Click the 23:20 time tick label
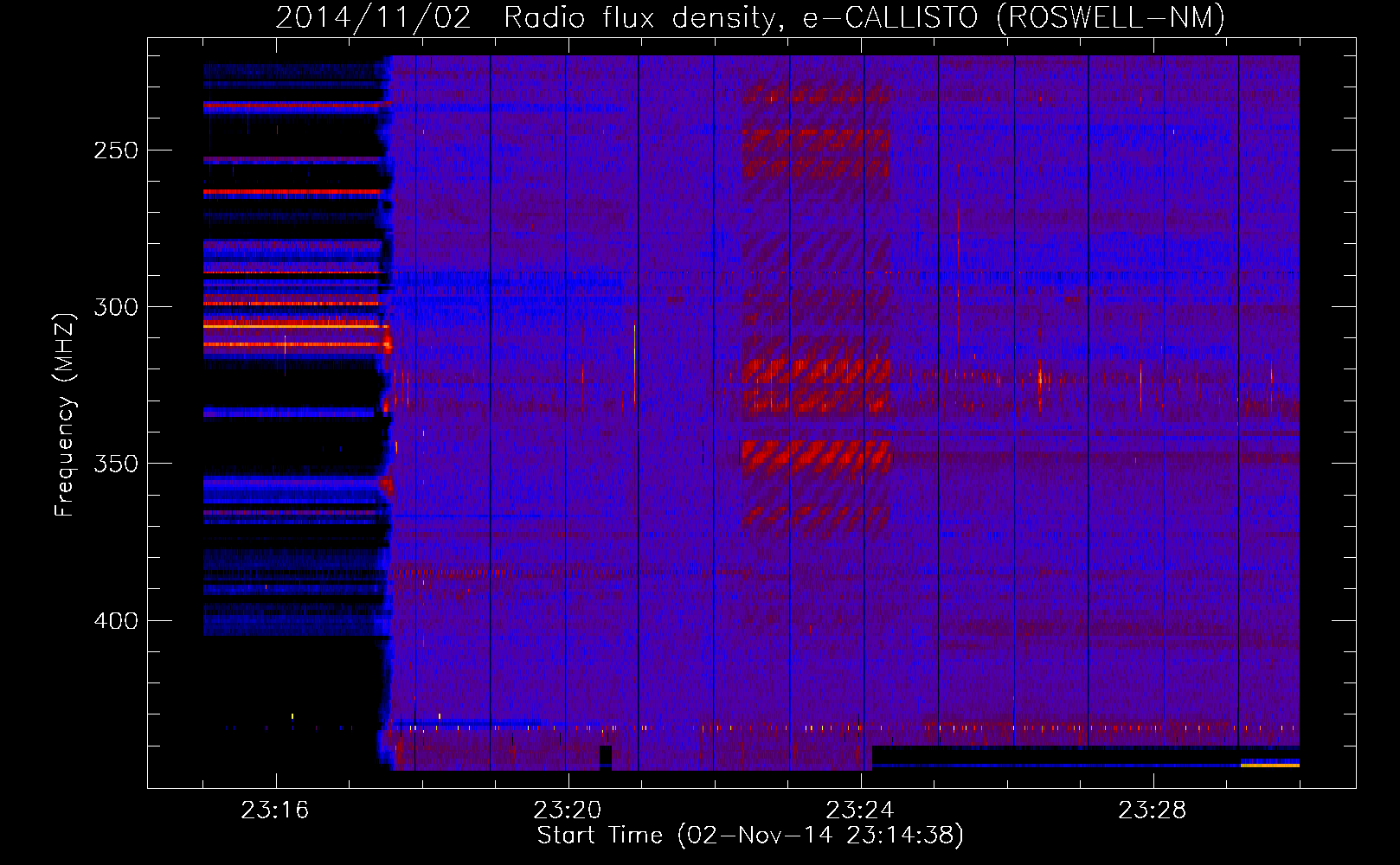Screen dimensions: 1400x865 568,811
